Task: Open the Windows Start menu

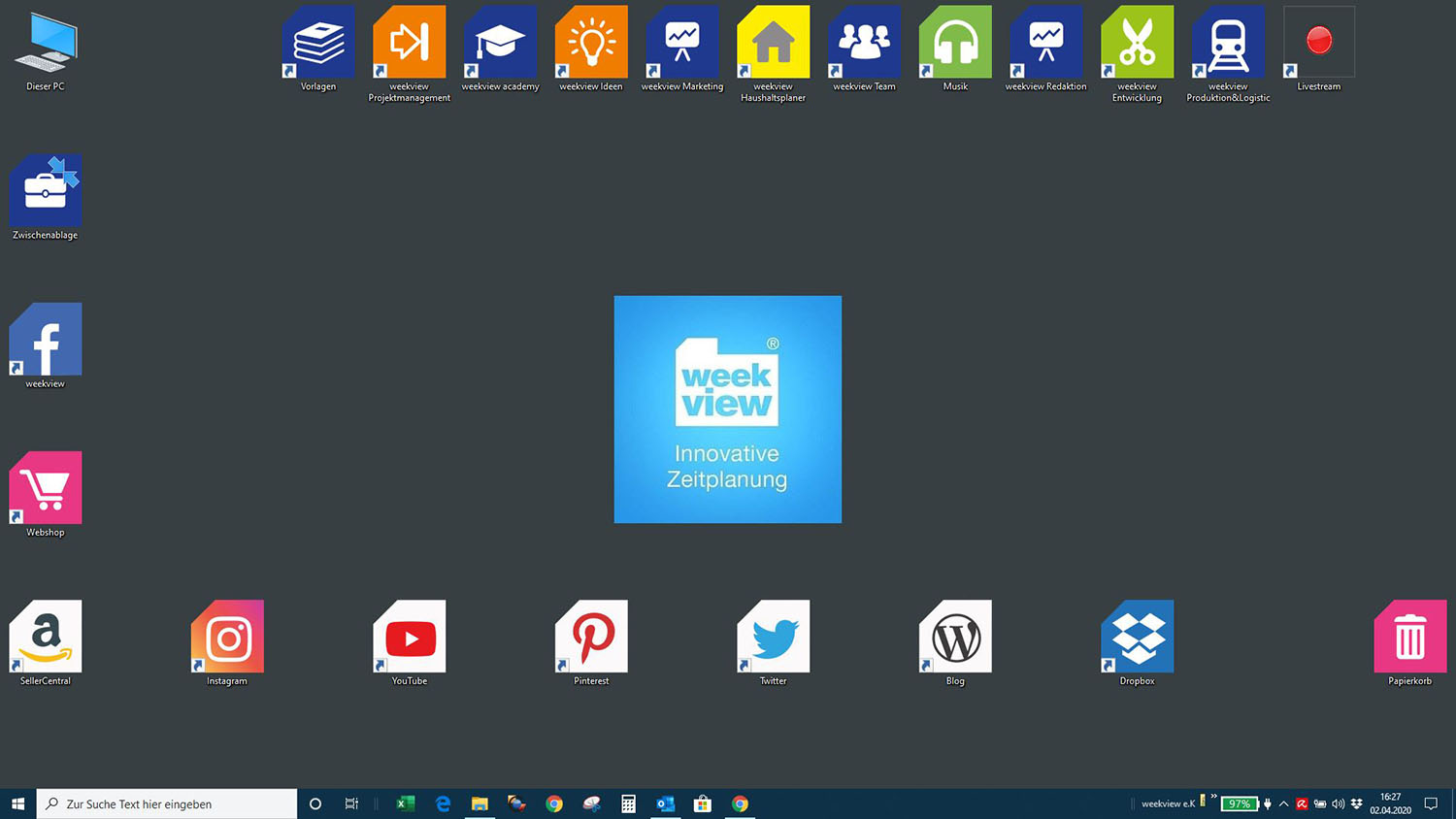Action: (x=17, y=803)
